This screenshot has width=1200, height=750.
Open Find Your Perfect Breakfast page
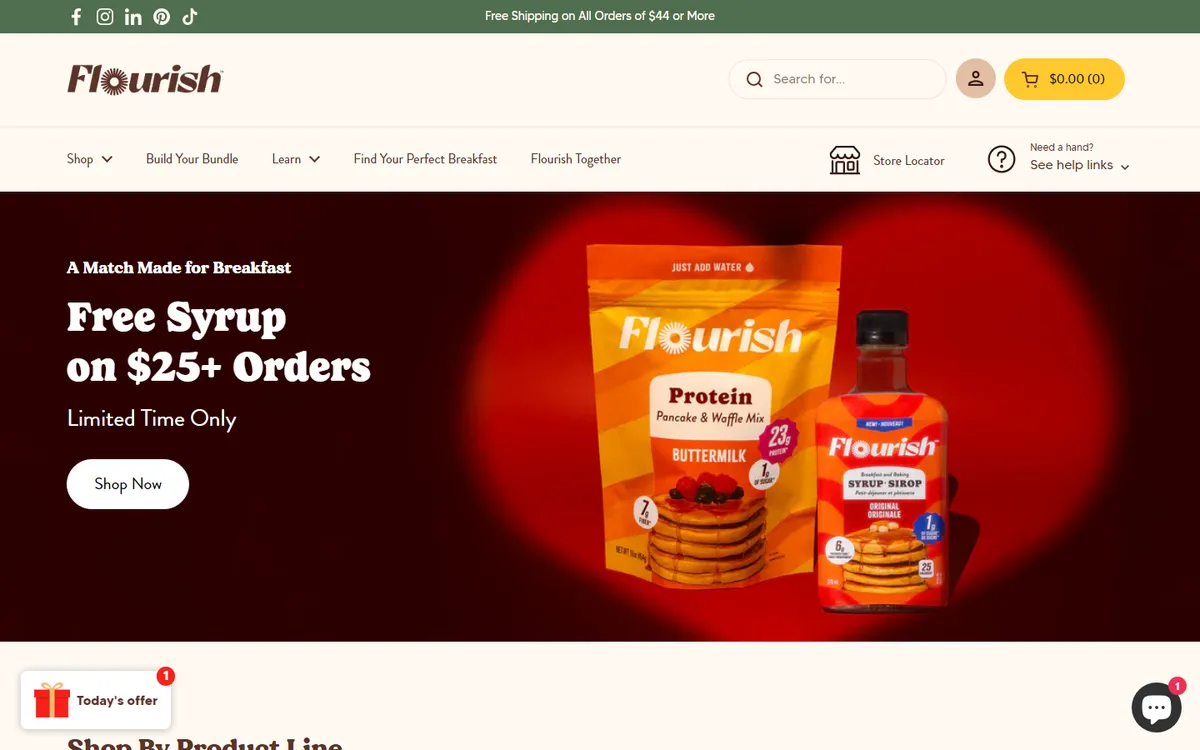coord(425,159)
